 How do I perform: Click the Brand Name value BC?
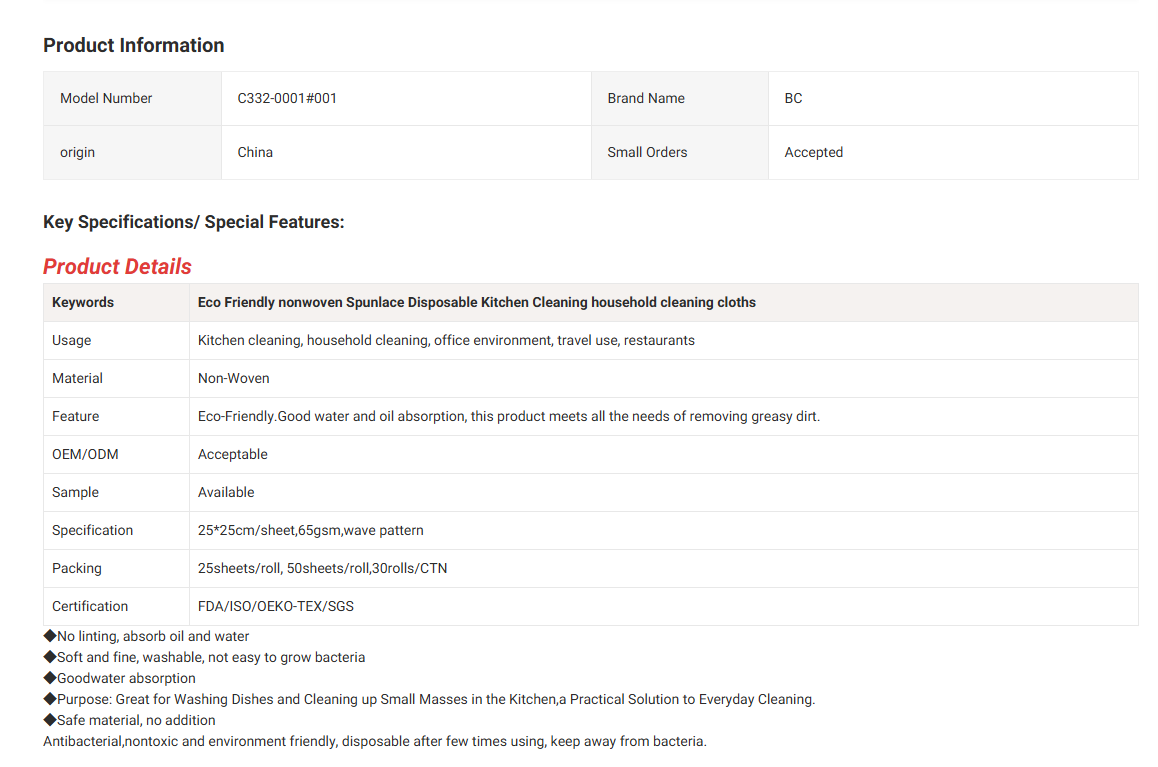pos(793,98)
